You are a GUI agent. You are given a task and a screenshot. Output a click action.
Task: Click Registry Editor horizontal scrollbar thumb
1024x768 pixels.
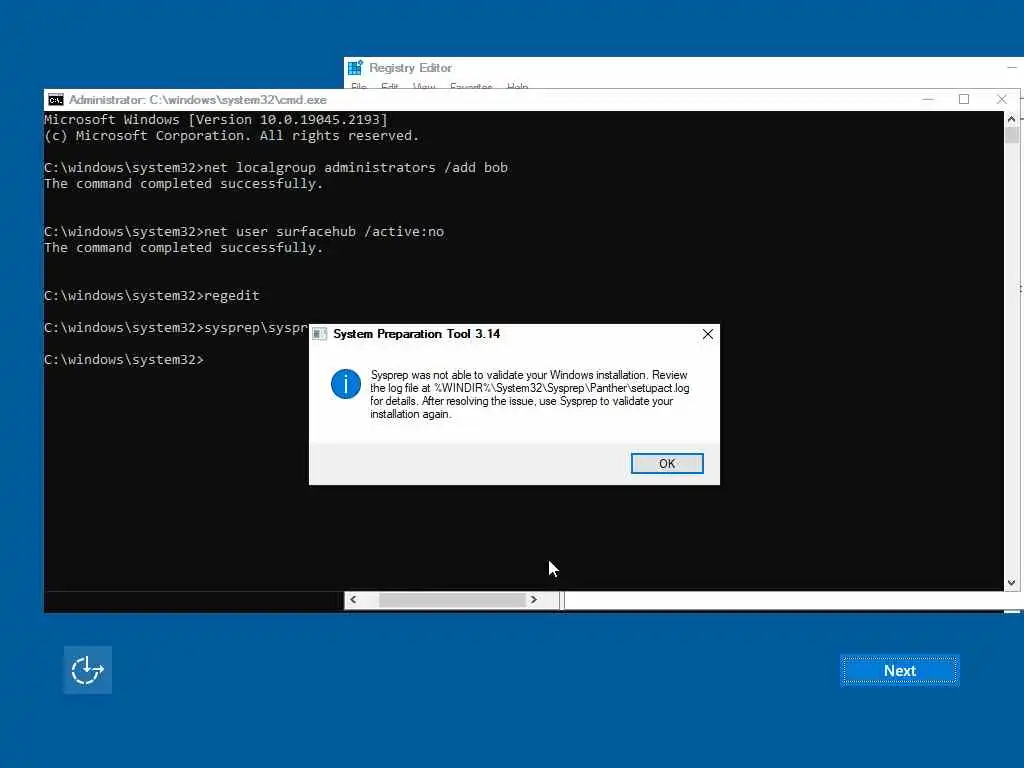(x=452, y=600)
